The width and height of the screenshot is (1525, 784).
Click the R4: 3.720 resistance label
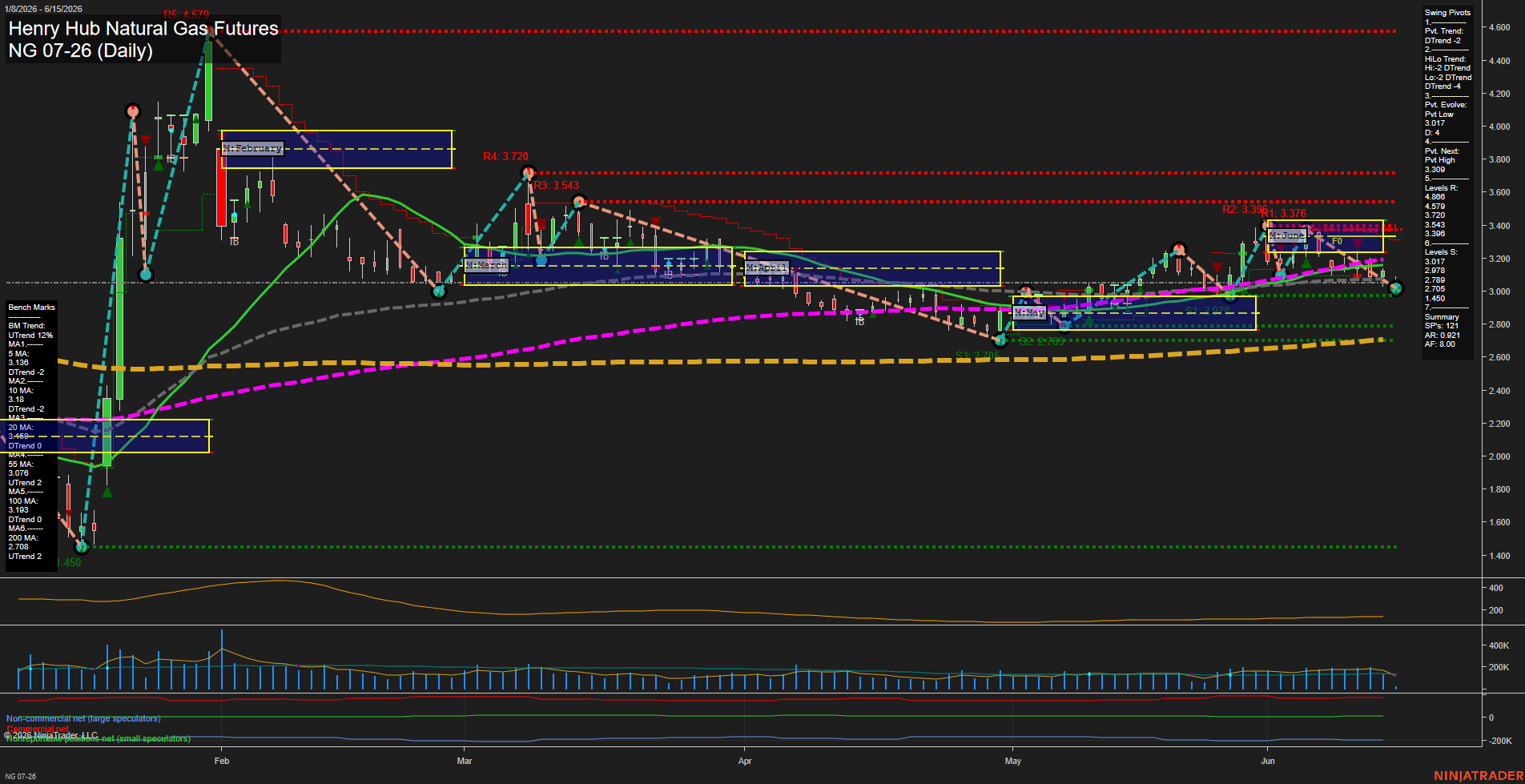pyautogui.click(x=505, y=156)
